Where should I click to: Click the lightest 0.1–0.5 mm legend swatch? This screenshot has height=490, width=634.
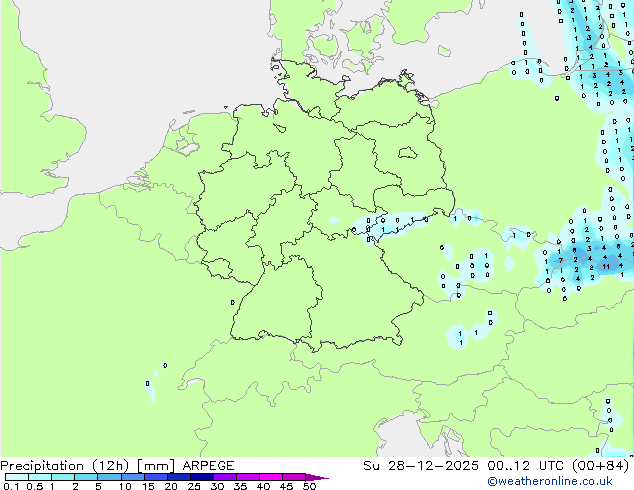click(x=17, y=477)
